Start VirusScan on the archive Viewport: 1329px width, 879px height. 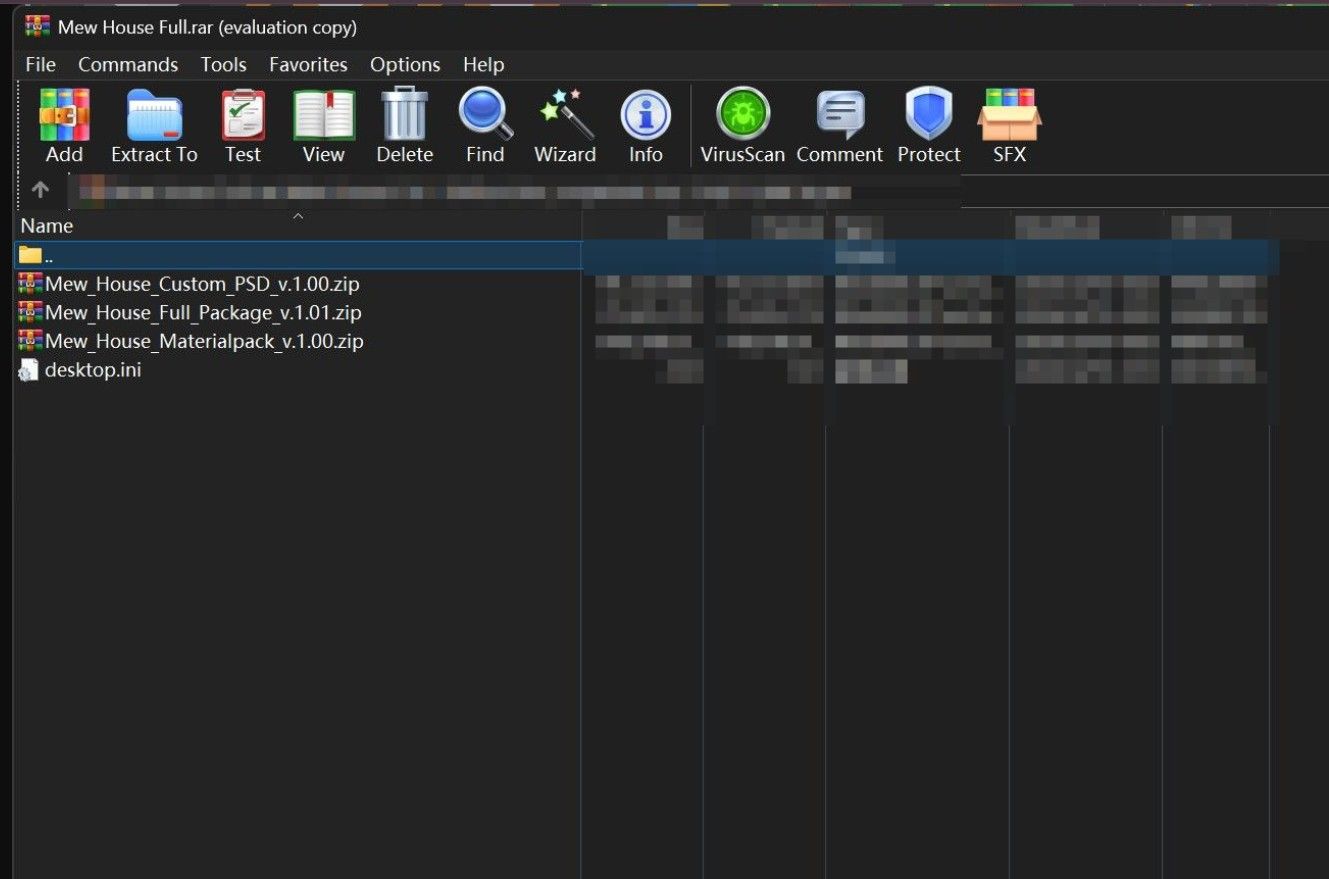743,126
